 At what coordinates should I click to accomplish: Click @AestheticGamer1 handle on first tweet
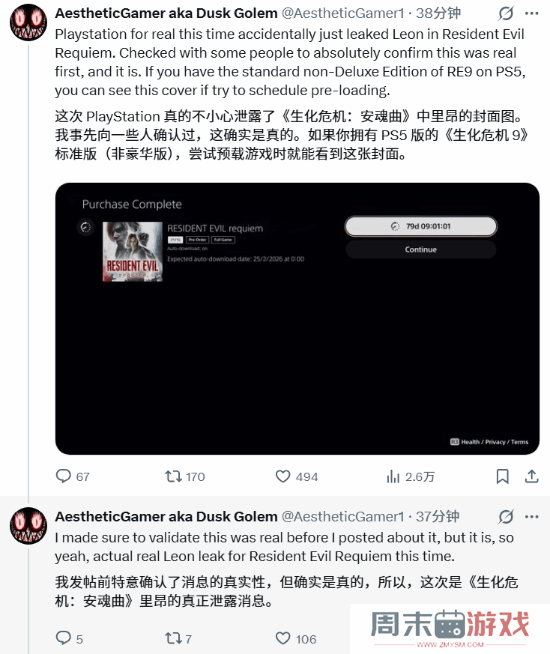(x=343, y=13)
